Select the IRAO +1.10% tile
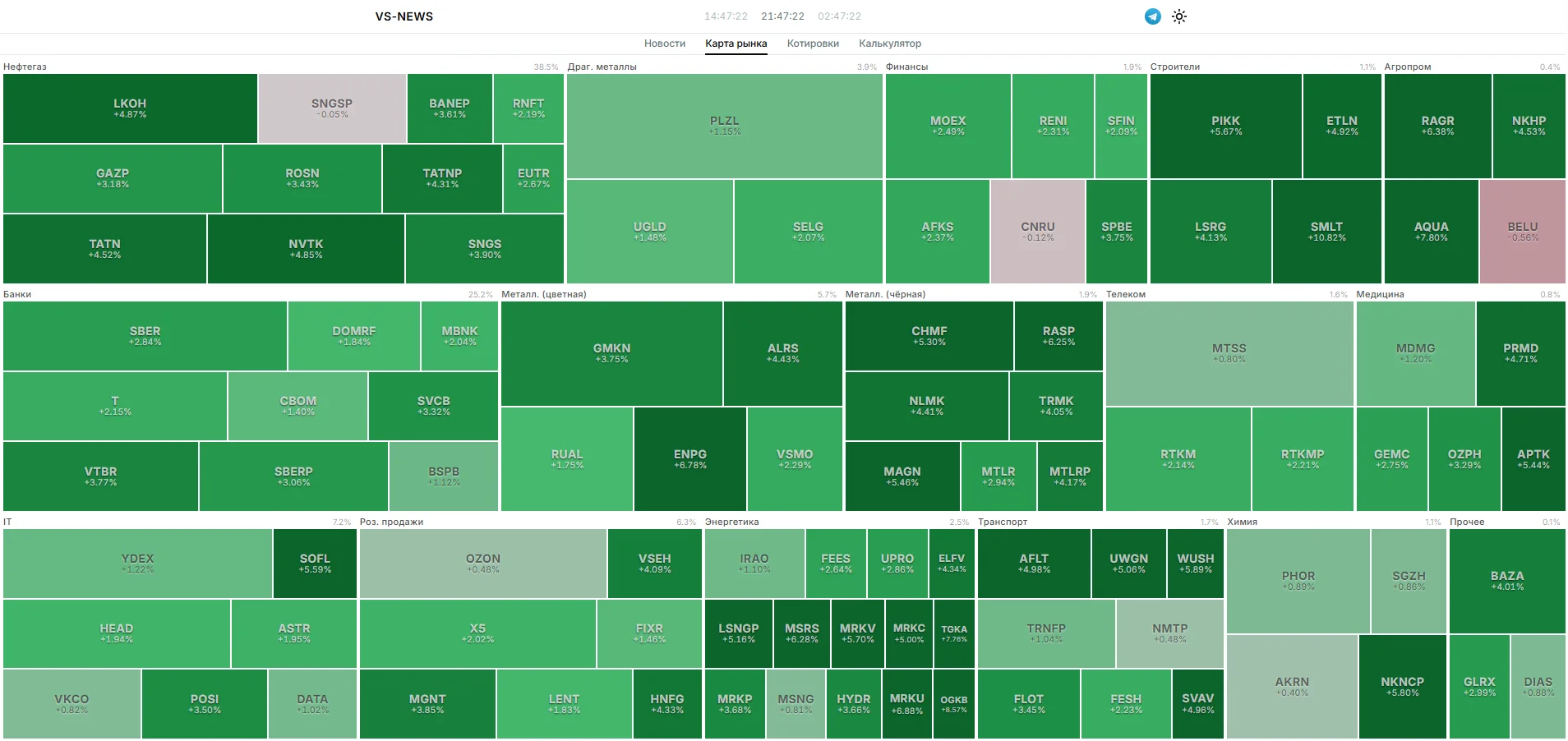The width and height of the screenshot is (1568, 741). click(754, 564)
